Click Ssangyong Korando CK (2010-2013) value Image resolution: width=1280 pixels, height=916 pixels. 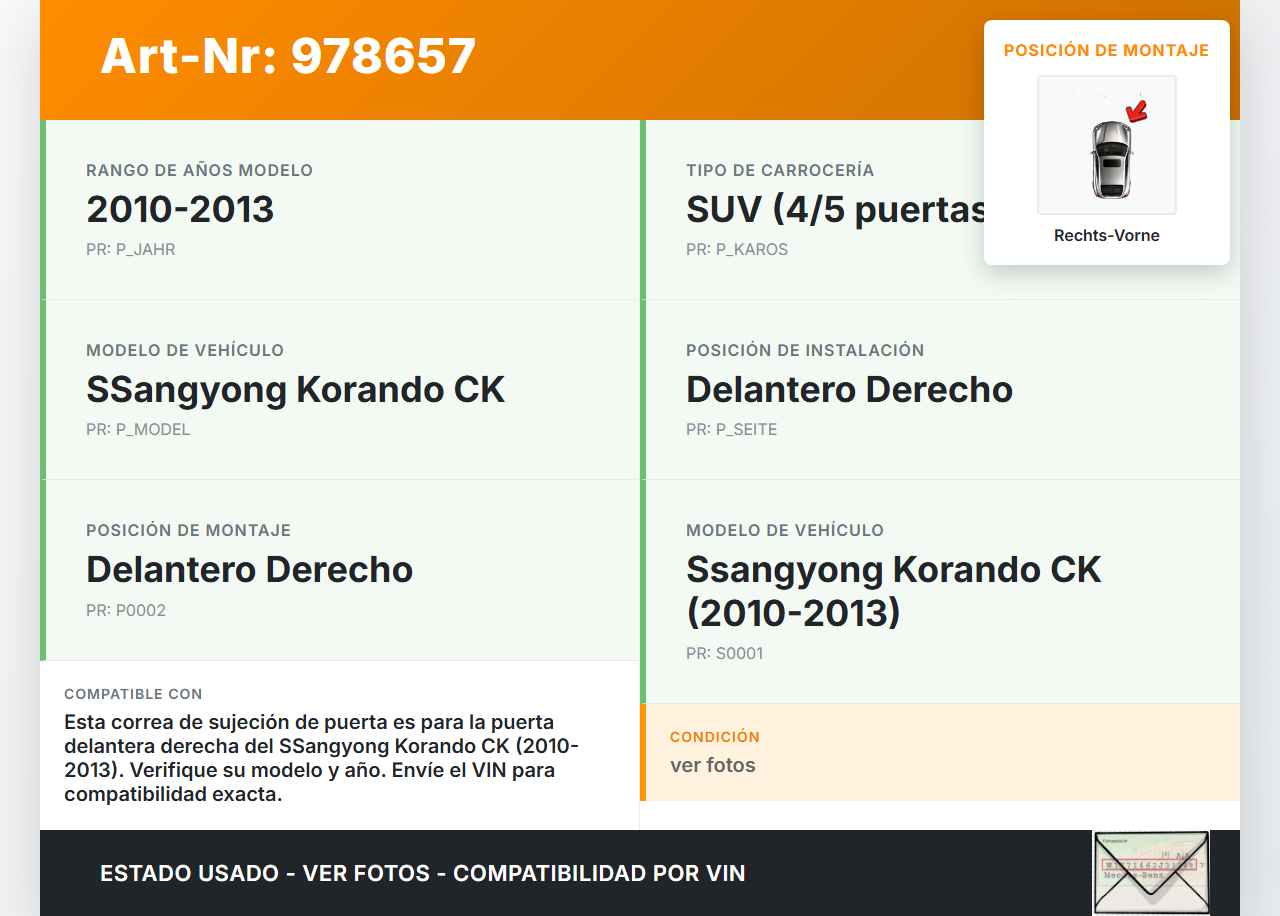893,591
